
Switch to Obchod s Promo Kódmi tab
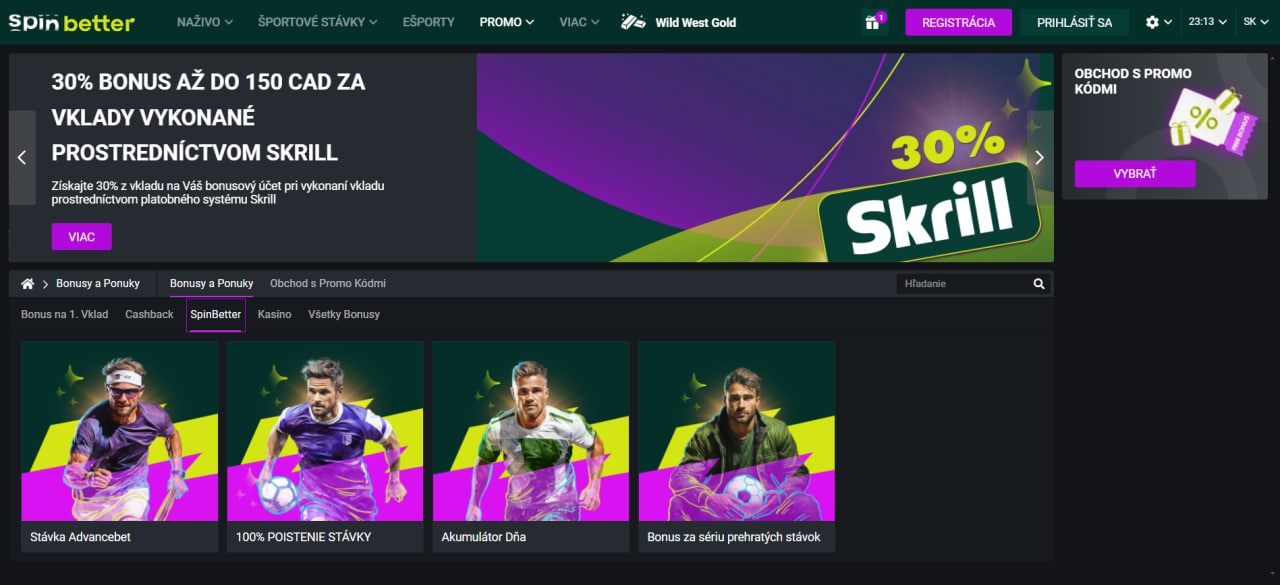pos(328,284)
